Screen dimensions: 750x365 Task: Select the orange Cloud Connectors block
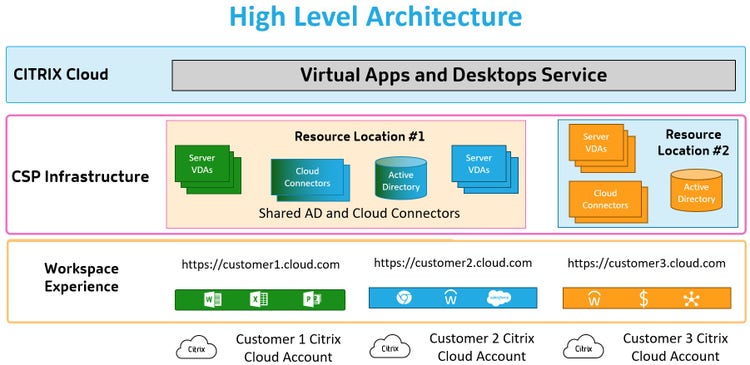coord(608,201)
